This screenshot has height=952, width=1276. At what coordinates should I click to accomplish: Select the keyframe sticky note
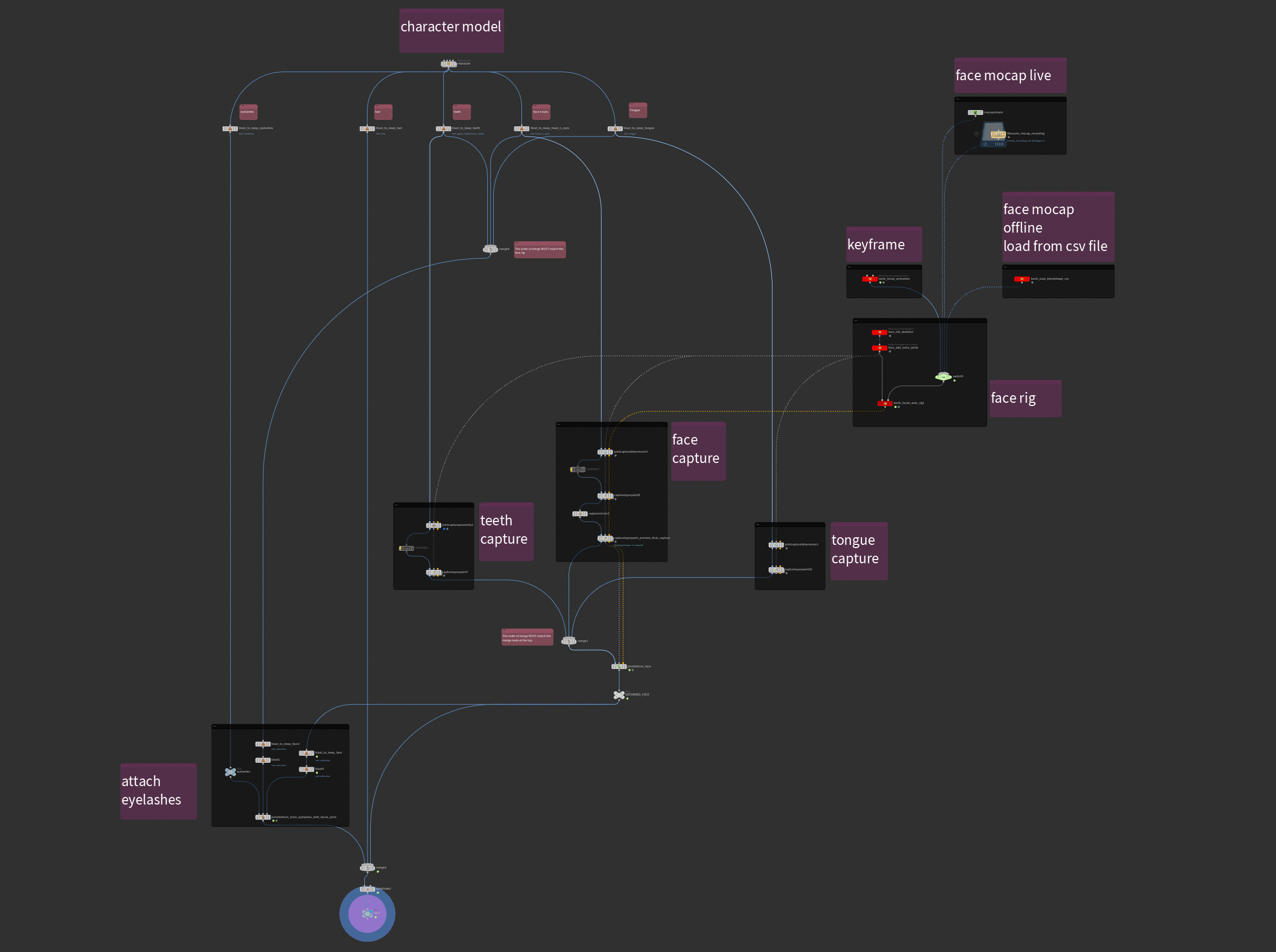(884, 245)
